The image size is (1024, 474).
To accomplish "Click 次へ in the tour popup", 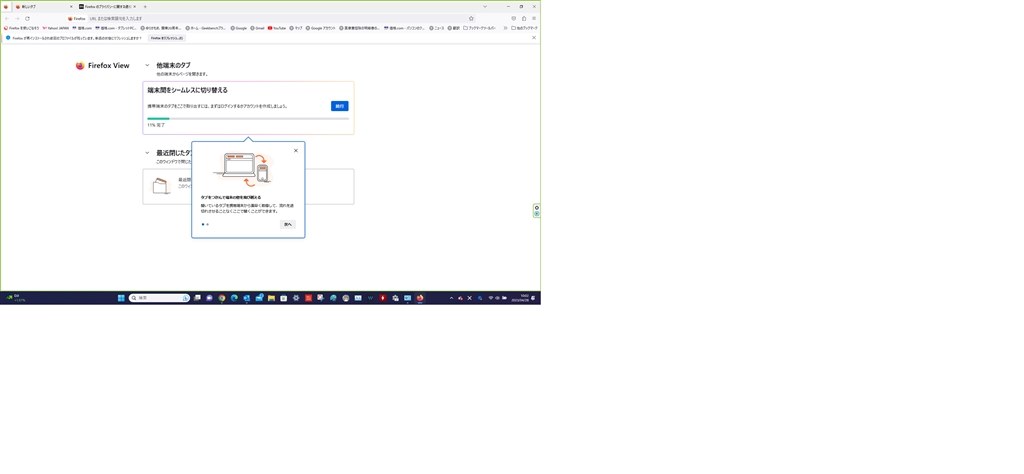I will [x=288, y=224].
